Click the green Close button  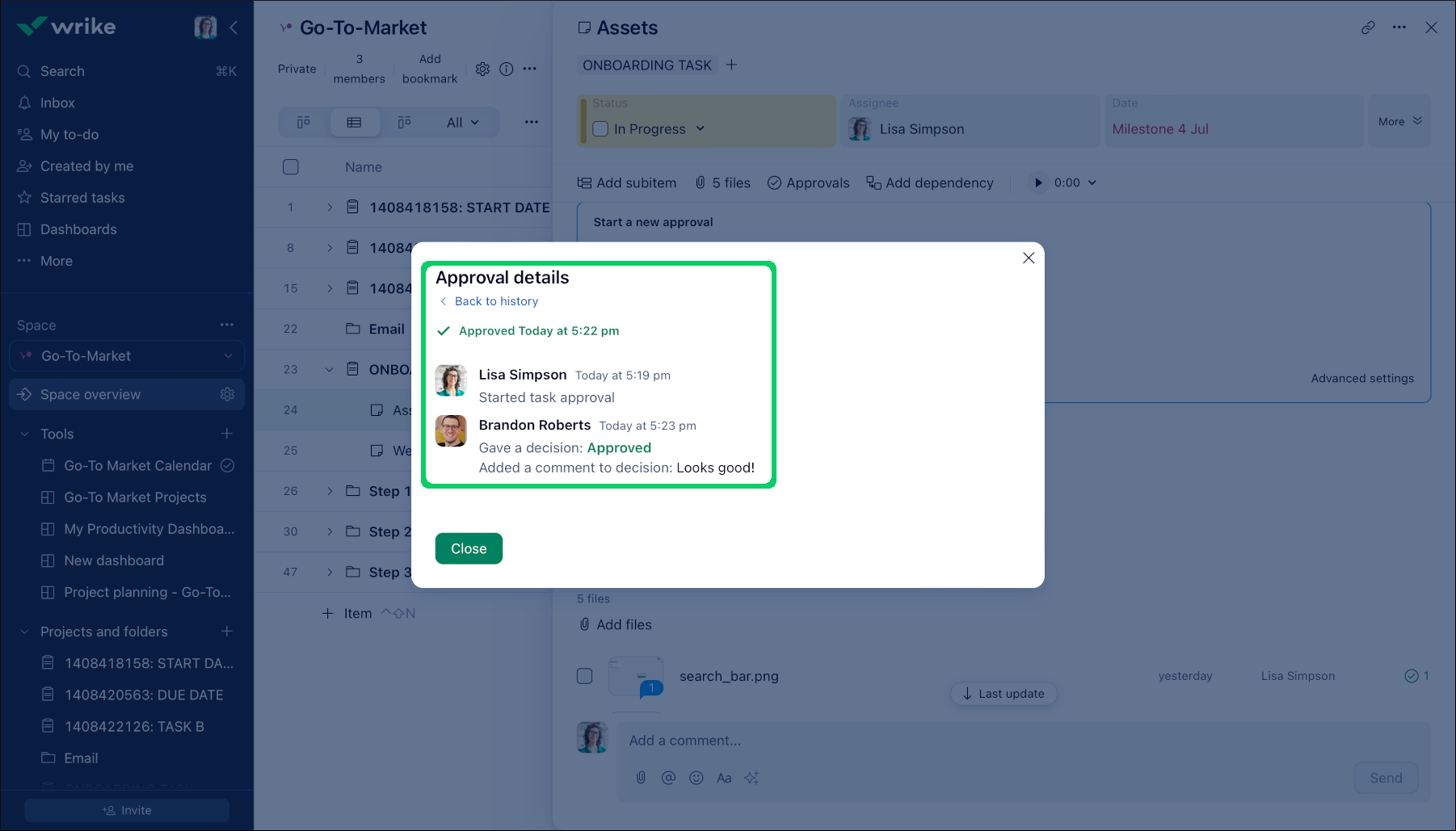point(469,548)
